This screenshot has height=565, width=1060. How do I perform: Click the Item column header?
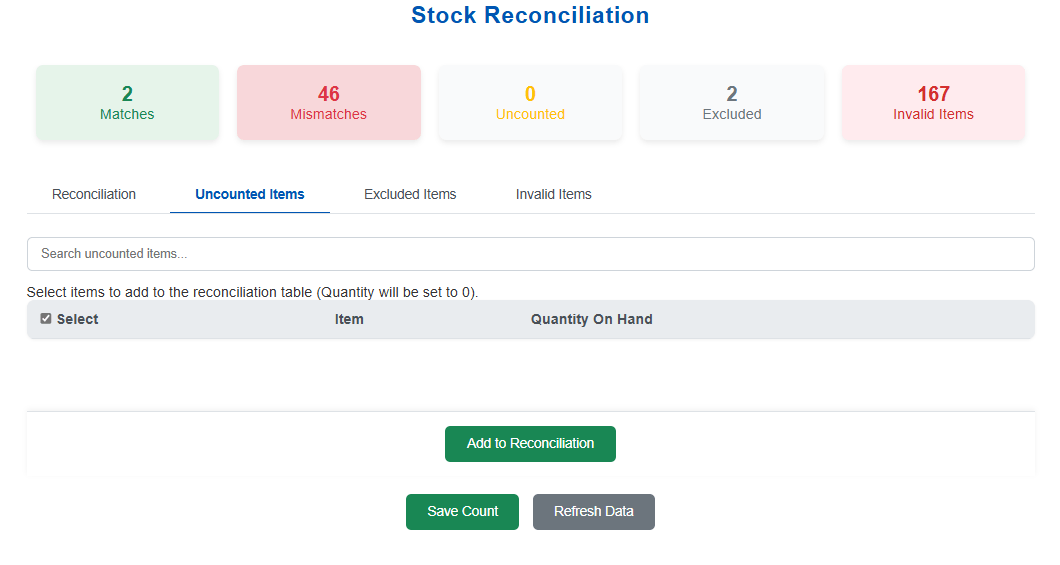tap(349, 320)
